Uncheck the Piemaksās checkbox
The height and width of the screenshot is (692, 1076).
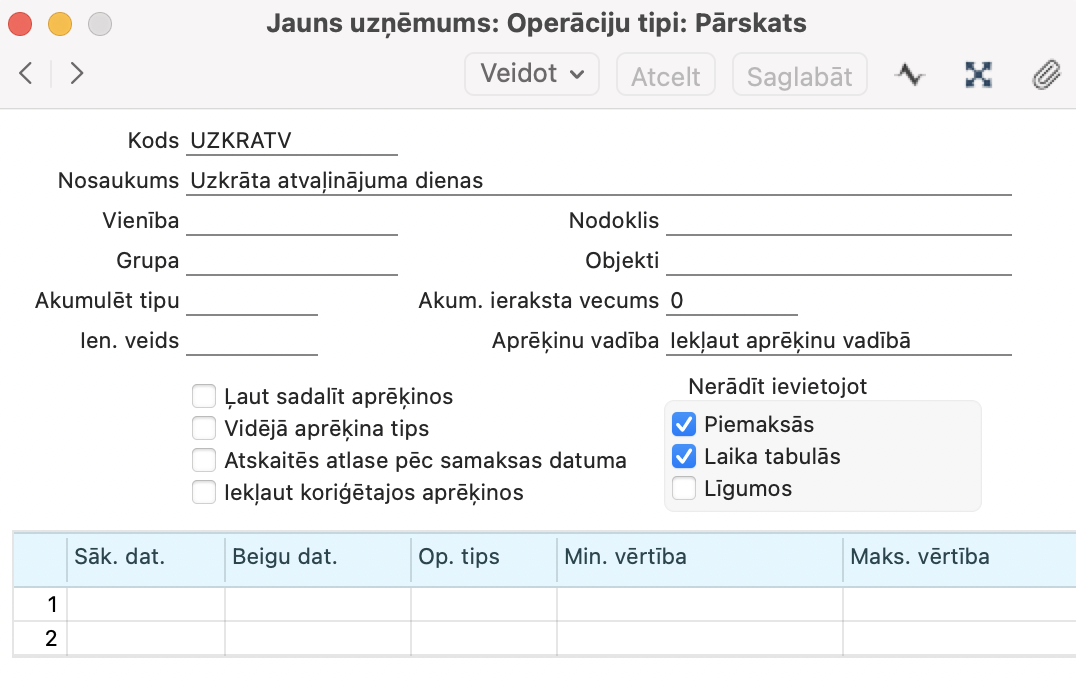coord(684,423)
